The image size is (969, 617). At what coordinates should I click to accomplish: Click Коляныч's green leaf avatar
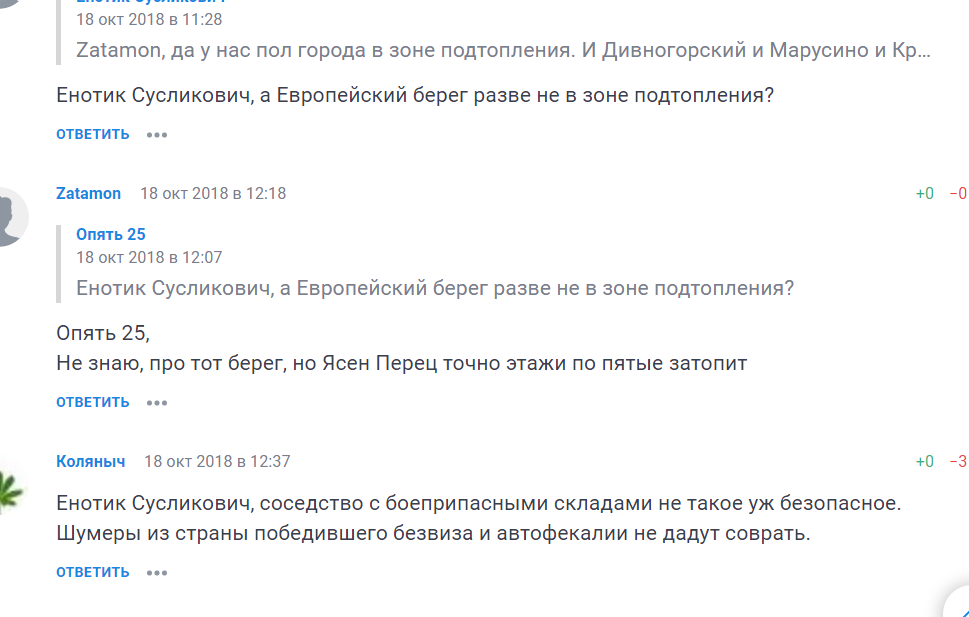tap(10, 484)
